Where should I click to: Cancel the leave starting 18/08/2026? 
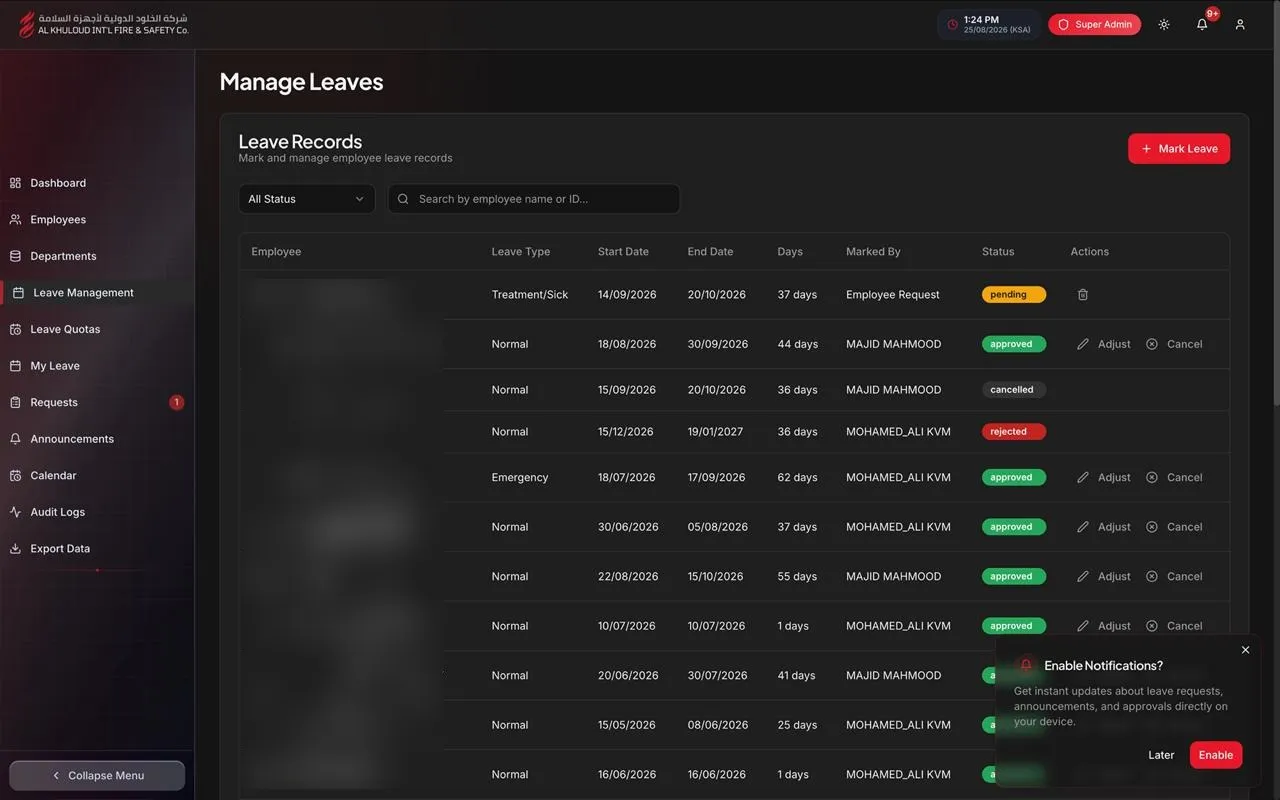point(1174,344)
